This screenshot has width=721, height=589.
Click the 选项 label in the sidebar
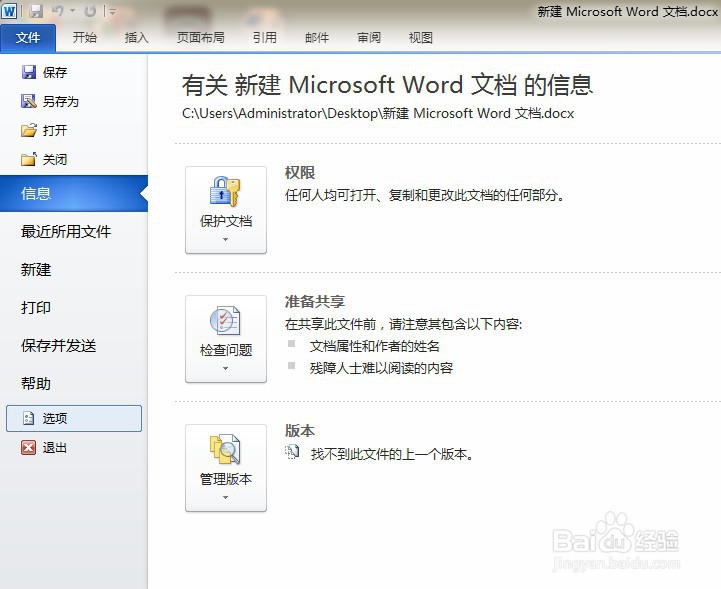click(x=55, y=418)
